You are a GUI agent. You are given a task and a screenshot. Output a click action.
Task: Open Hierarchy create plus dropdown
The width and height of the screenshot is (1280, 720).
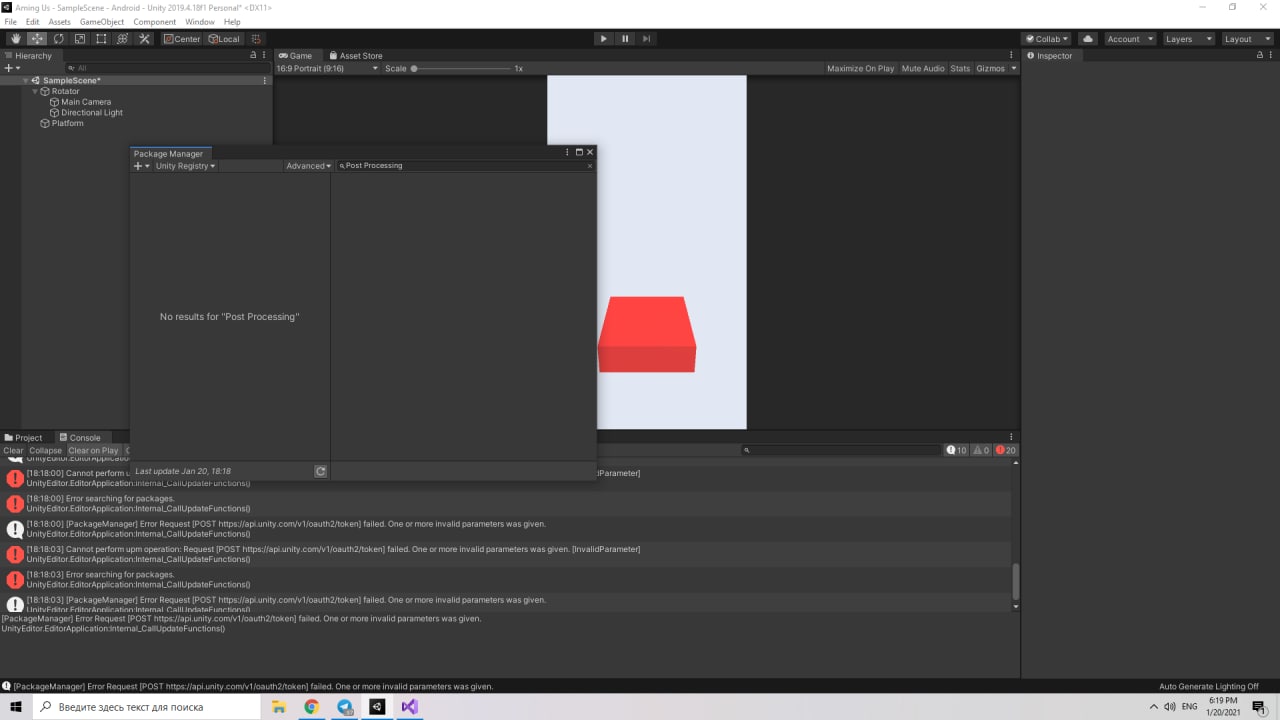tap(12, 68)
